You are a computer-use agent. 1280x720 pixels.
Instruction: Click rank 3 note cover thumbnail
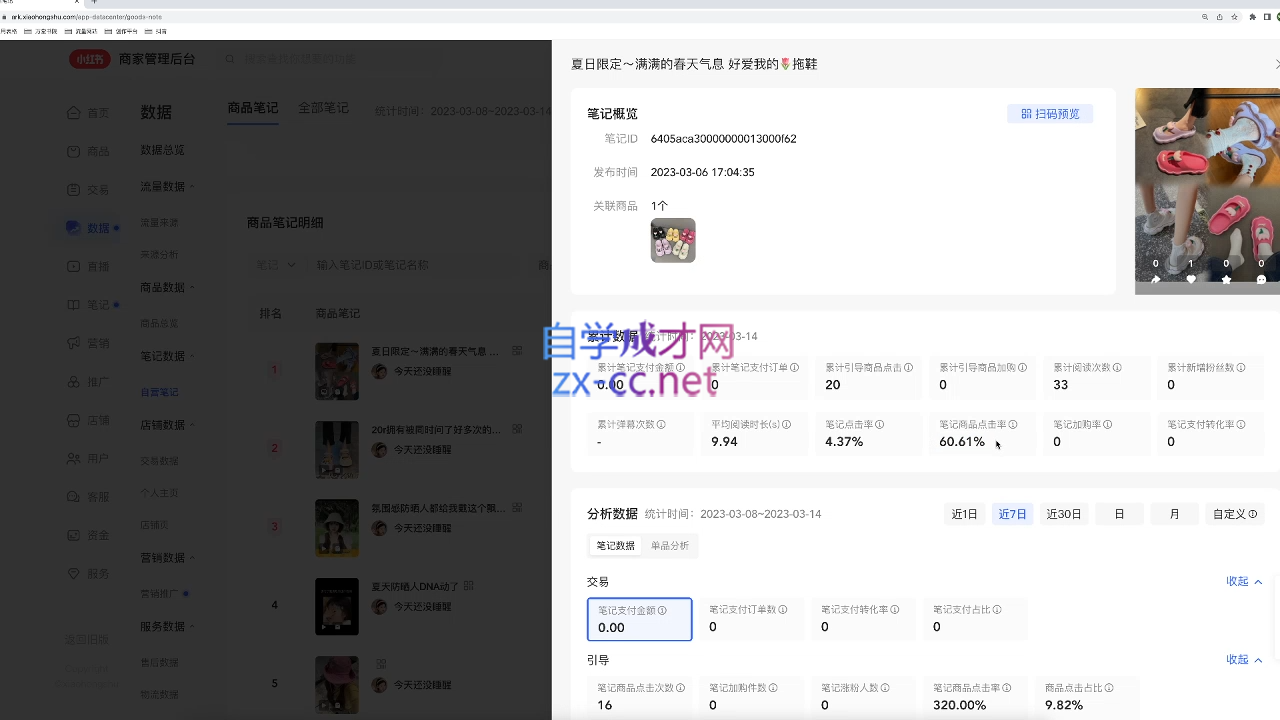[337, 527]
